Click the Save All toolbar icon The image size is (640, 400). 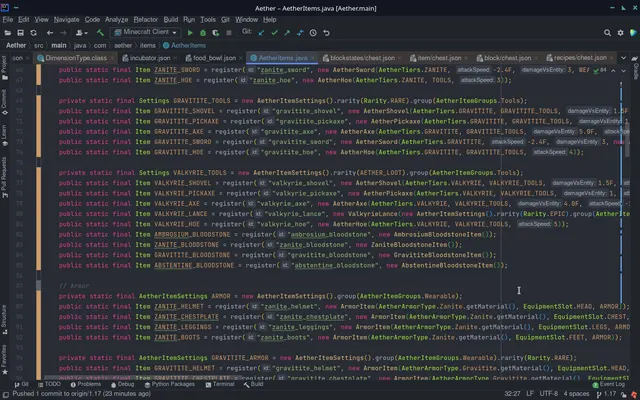pyautogui.click(x=20, y=33)
